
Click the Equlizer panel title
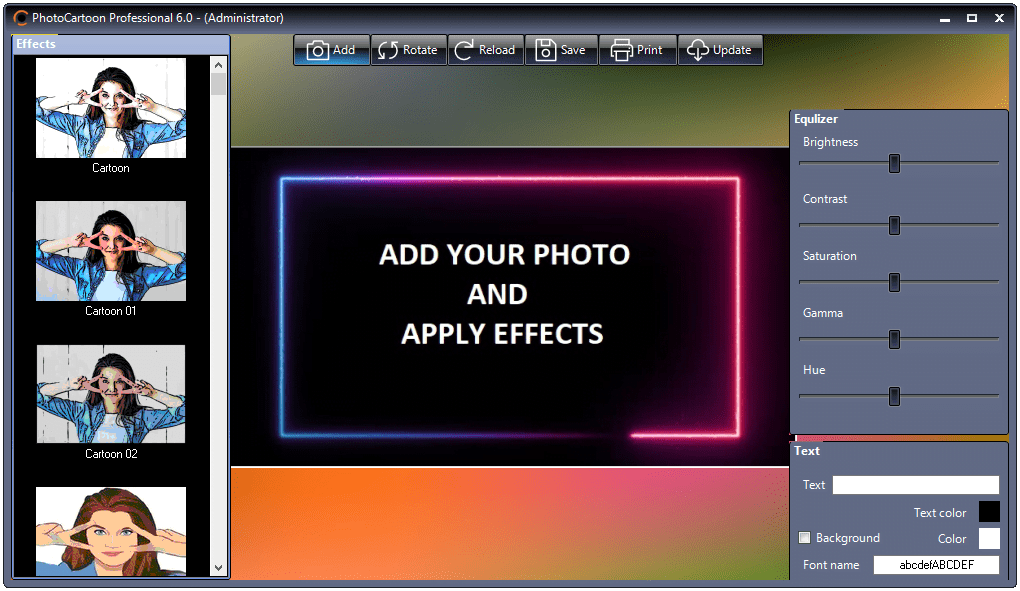[816, 119]
